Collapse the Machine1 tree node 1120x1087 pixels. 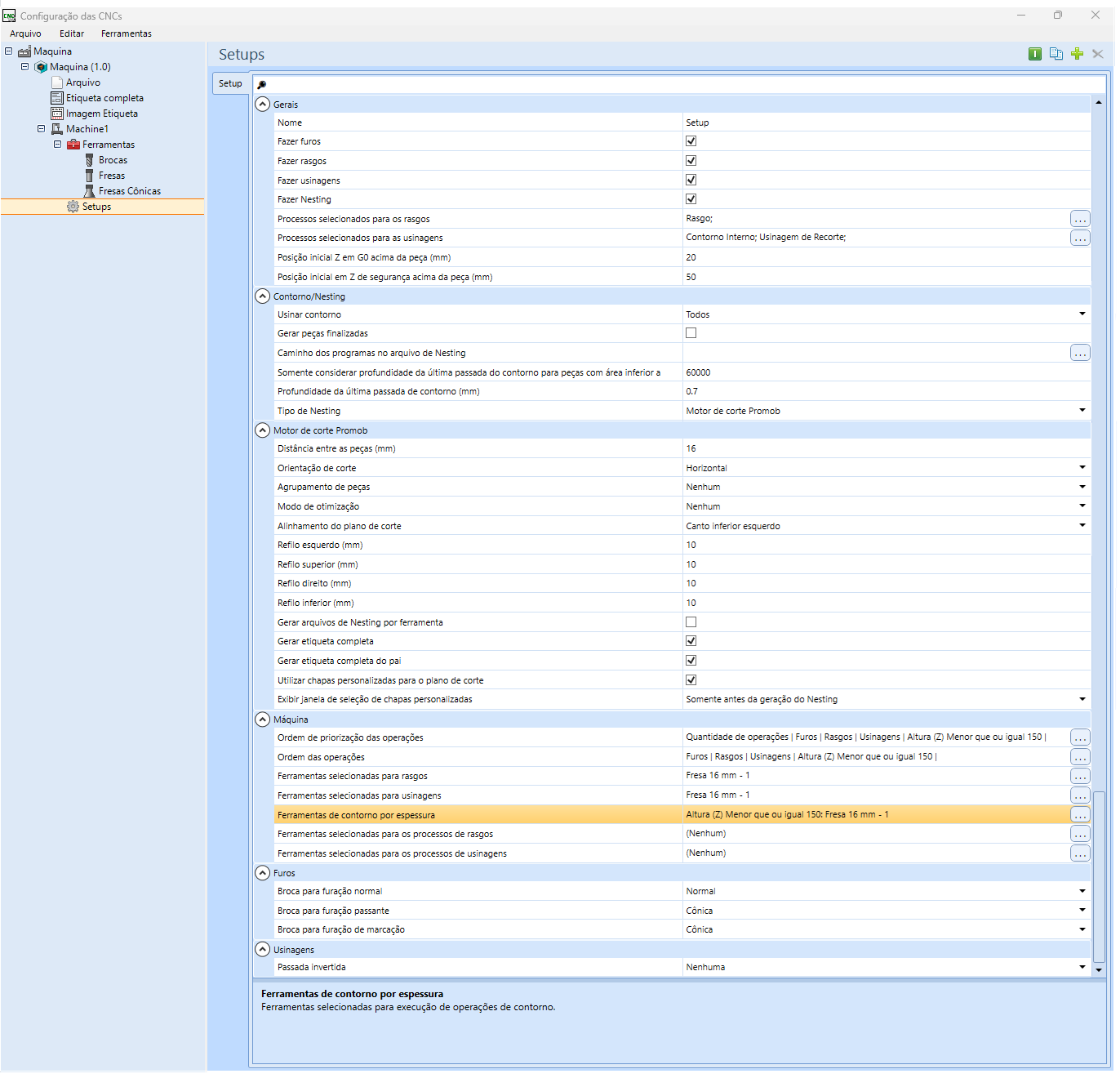[x=42, y=128]
